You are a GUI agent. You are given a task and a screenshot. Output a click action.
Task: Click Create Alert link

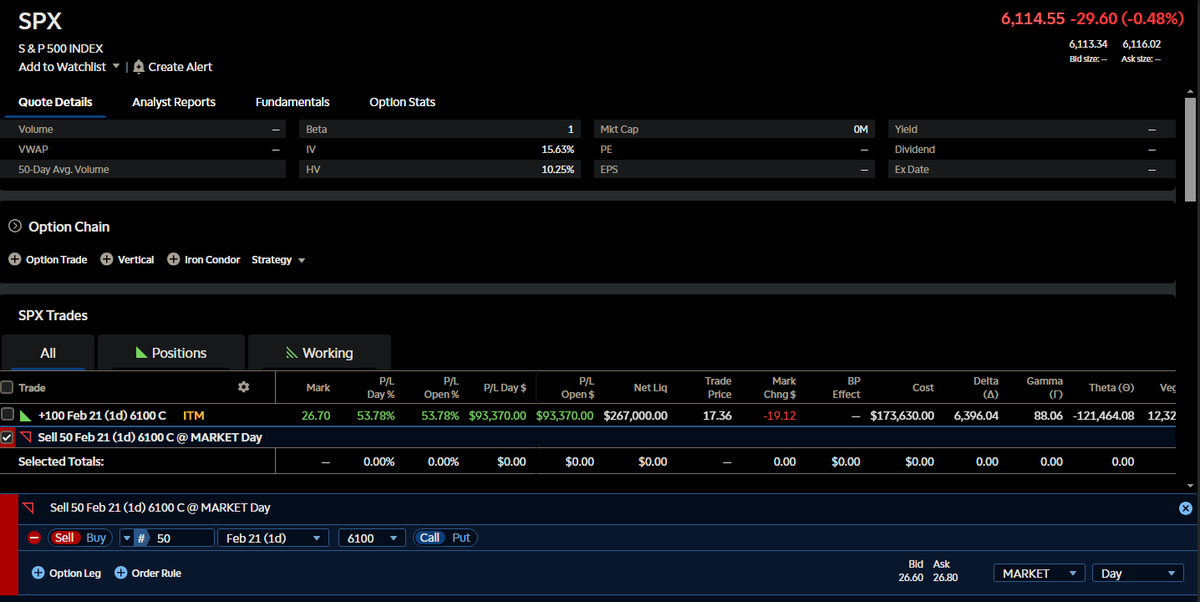pos(180,67)
